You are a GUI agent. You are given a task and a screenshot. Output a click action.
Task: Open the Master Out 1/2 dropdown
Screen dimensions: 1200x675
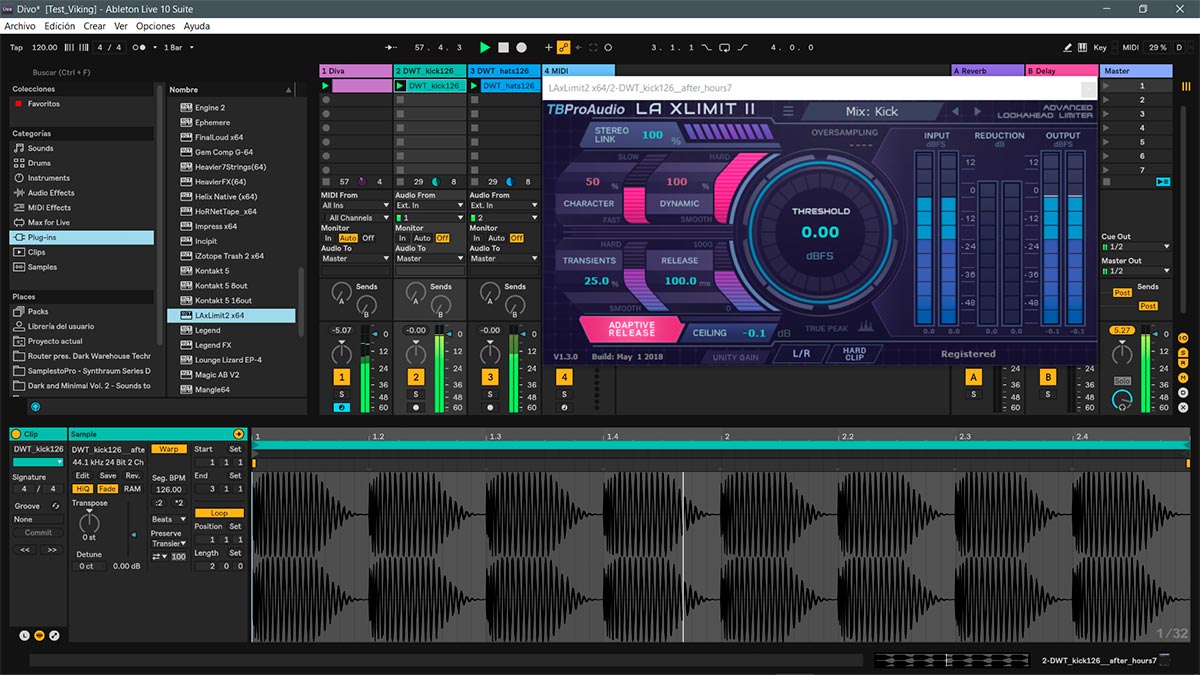click(1135, 271)
